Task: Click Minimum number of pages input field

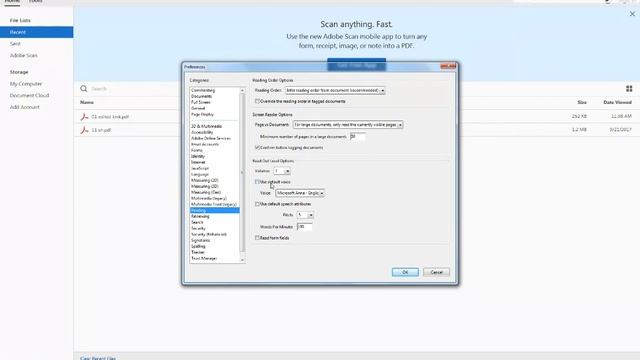Action: point(358,136)
